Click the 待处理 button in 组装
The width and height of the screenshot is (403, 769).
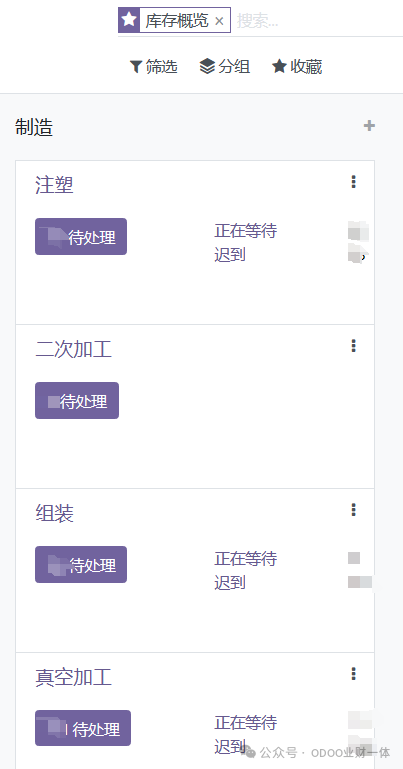[81, 564]
